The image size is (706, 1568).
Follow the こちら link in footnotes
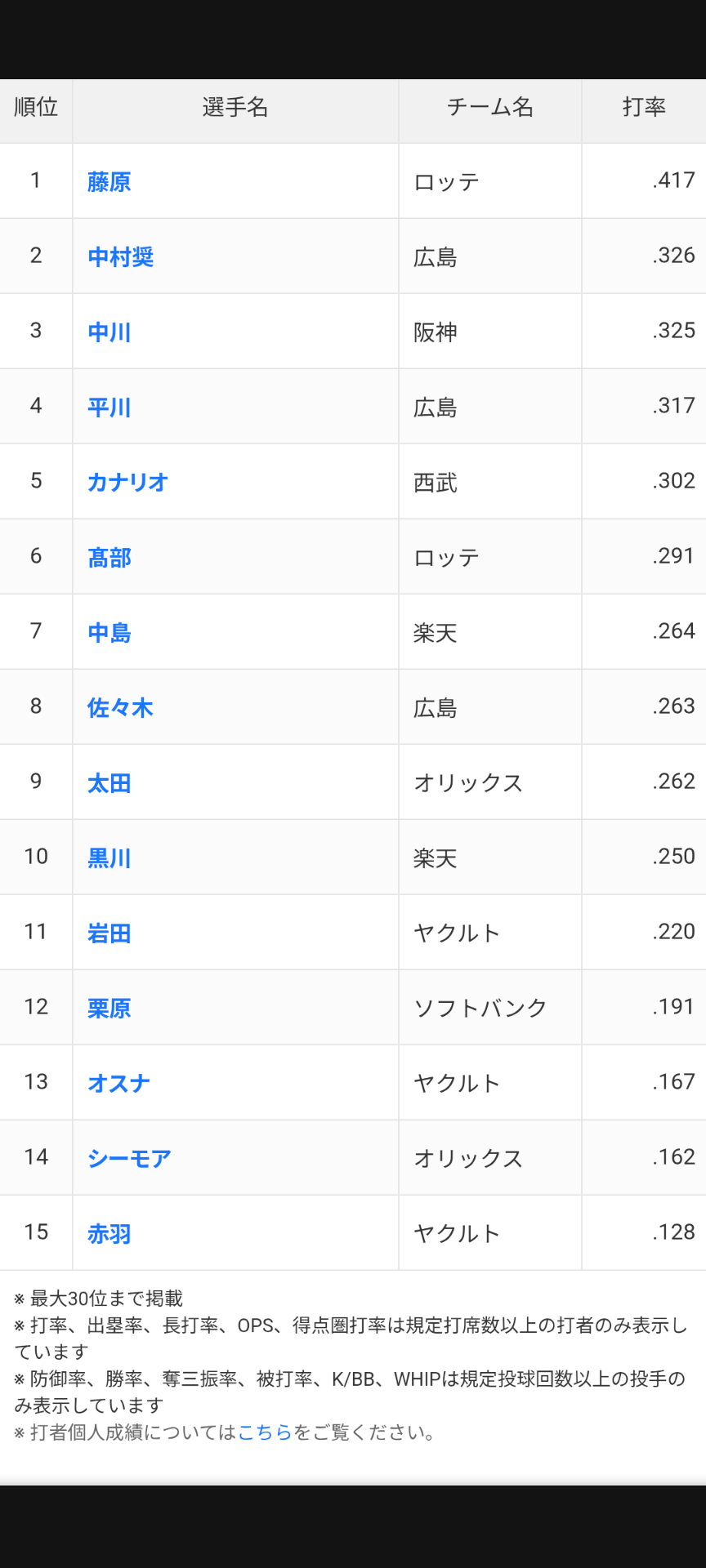pos(265,1432)
